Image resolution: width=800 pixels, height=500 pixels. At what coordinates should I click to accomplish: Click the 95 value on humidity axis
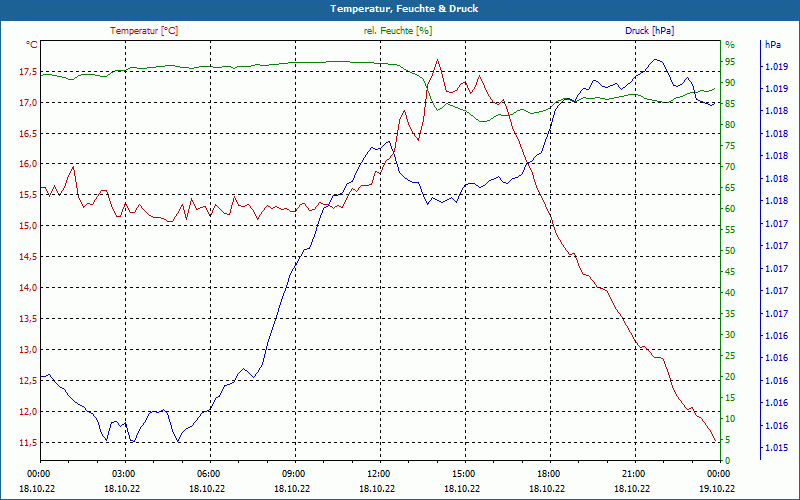(x=730, y=62)
